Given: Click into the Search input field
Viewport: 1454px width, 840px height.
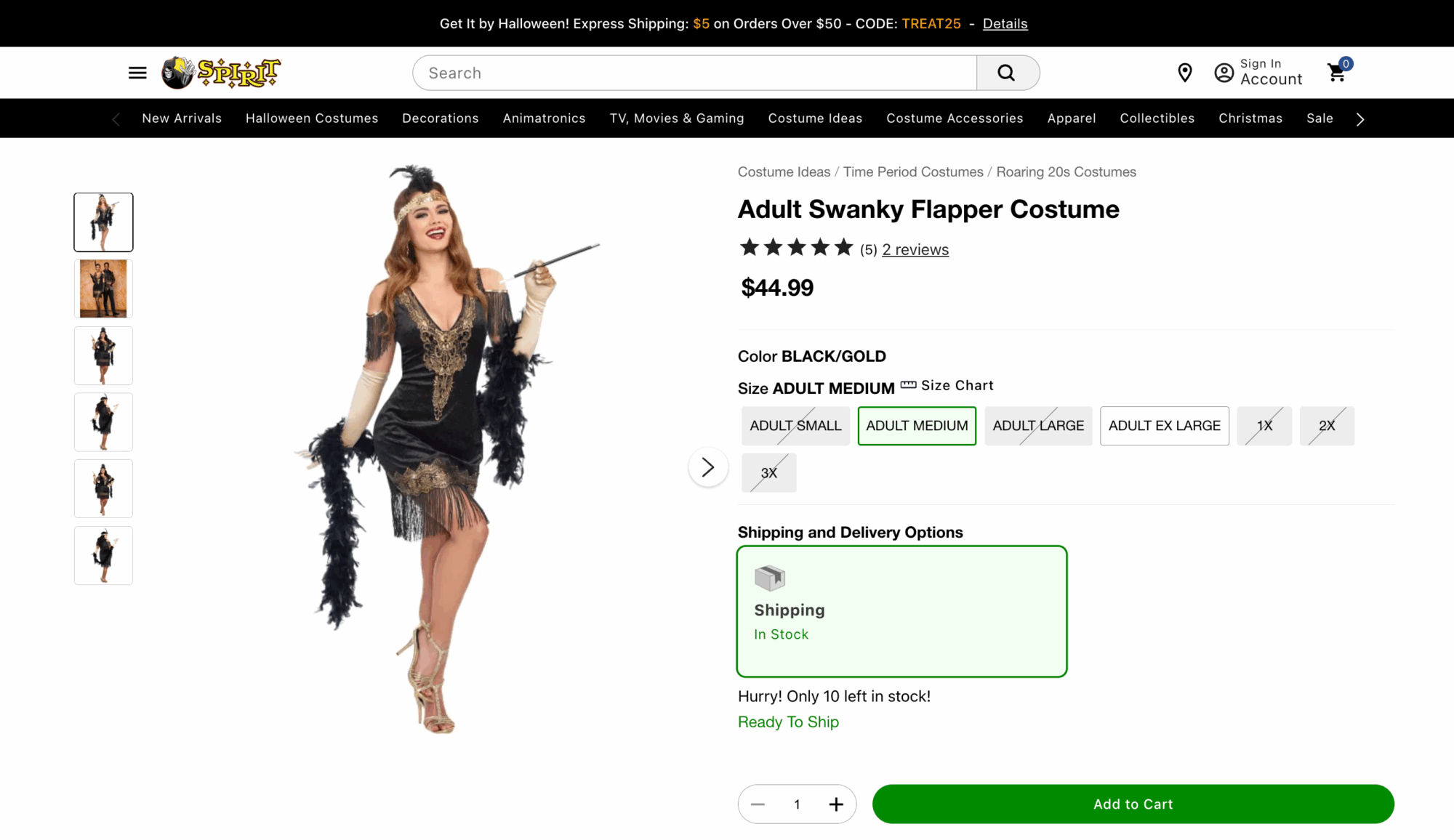Looking at the screenshot, I should coord(694,73).
